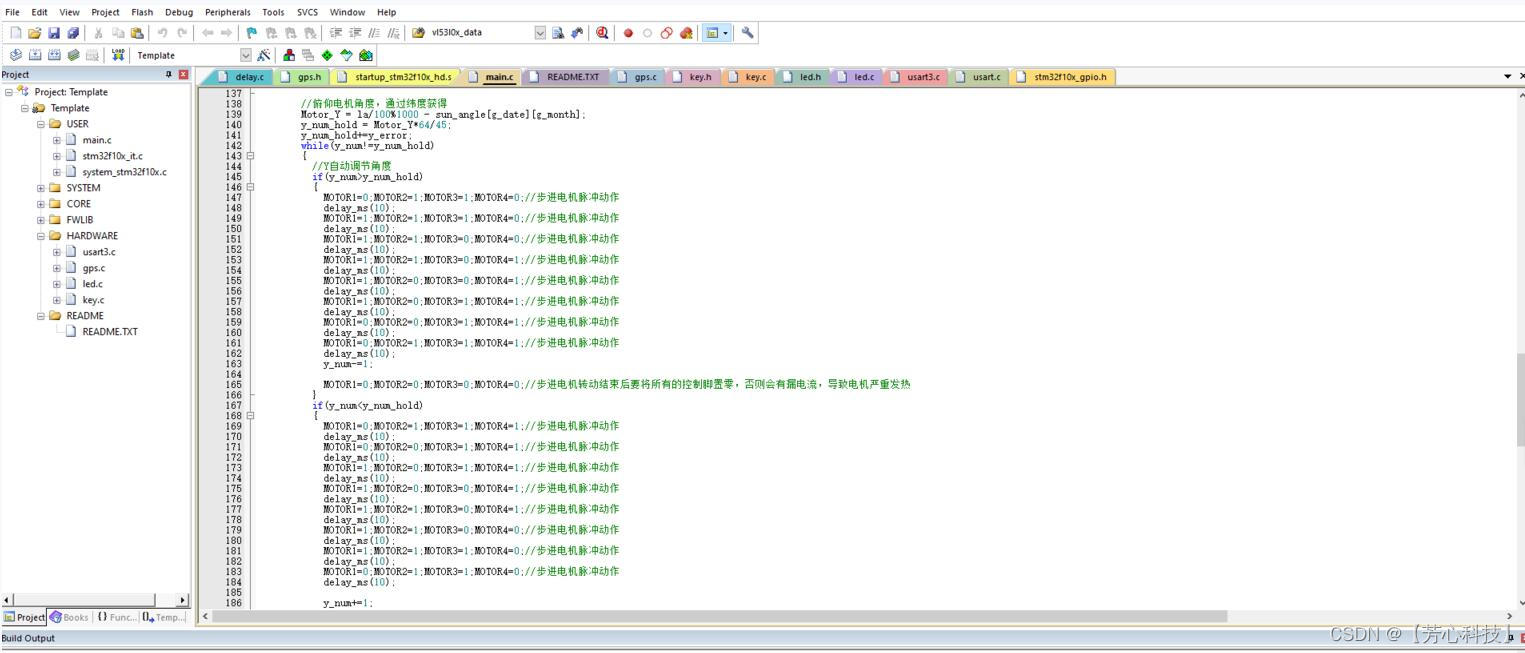Image resolution: width=1525 pixels, height=653 pixels.
Task: Click the Start/Stop Debug Session icon
Action: (x=603, y=33)
